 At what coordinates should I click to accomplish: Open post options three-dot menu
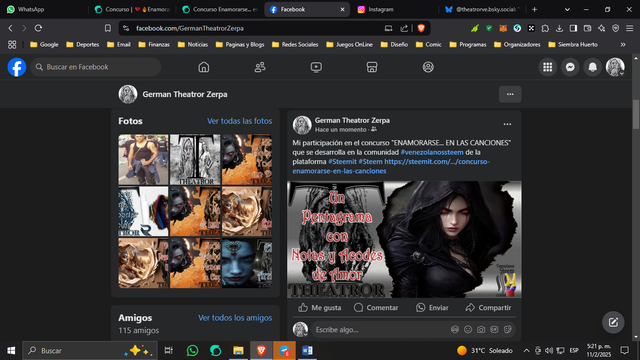[x=507, y=124]
